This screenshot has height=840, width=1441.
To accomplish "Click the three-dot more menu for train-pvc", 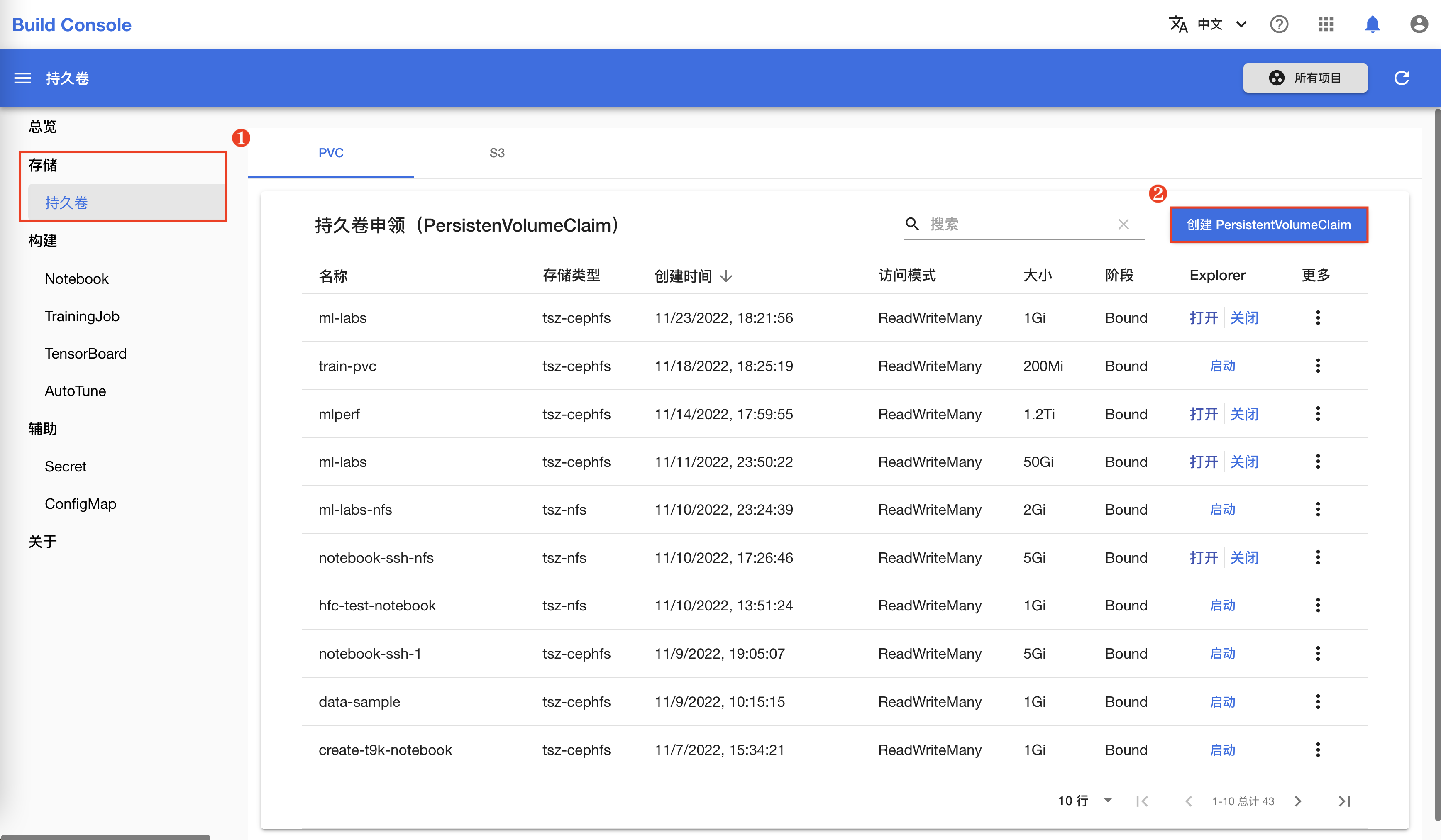I will pyautogui.click(x=1318, y=365).
